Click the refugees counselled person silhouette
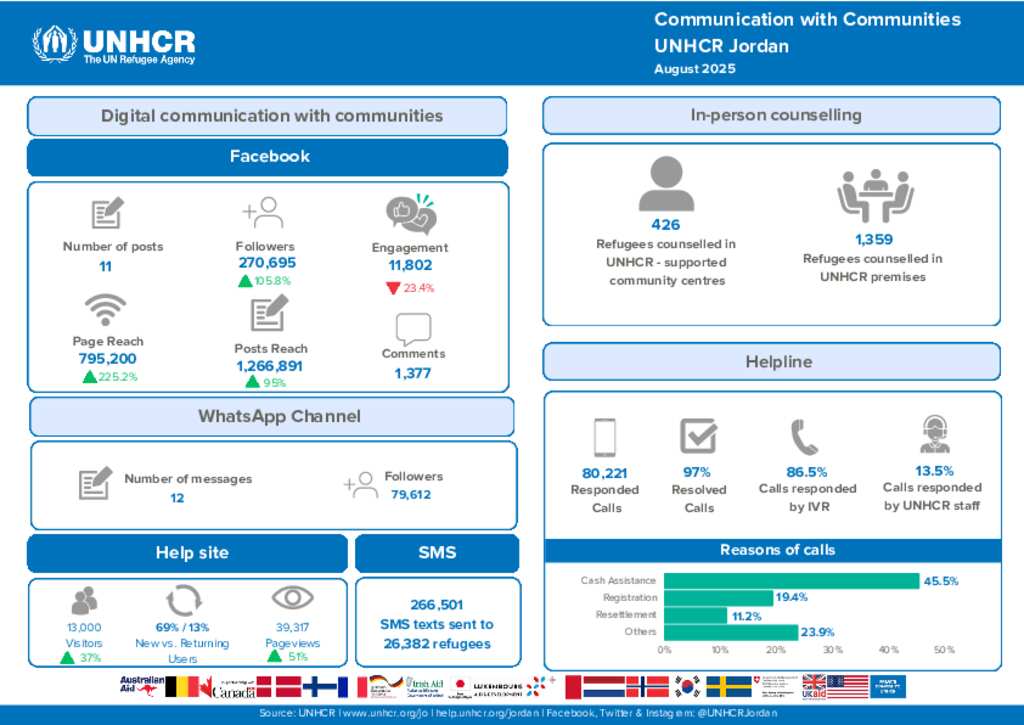This screenshot has height=725, width=1024. point(665,184)
